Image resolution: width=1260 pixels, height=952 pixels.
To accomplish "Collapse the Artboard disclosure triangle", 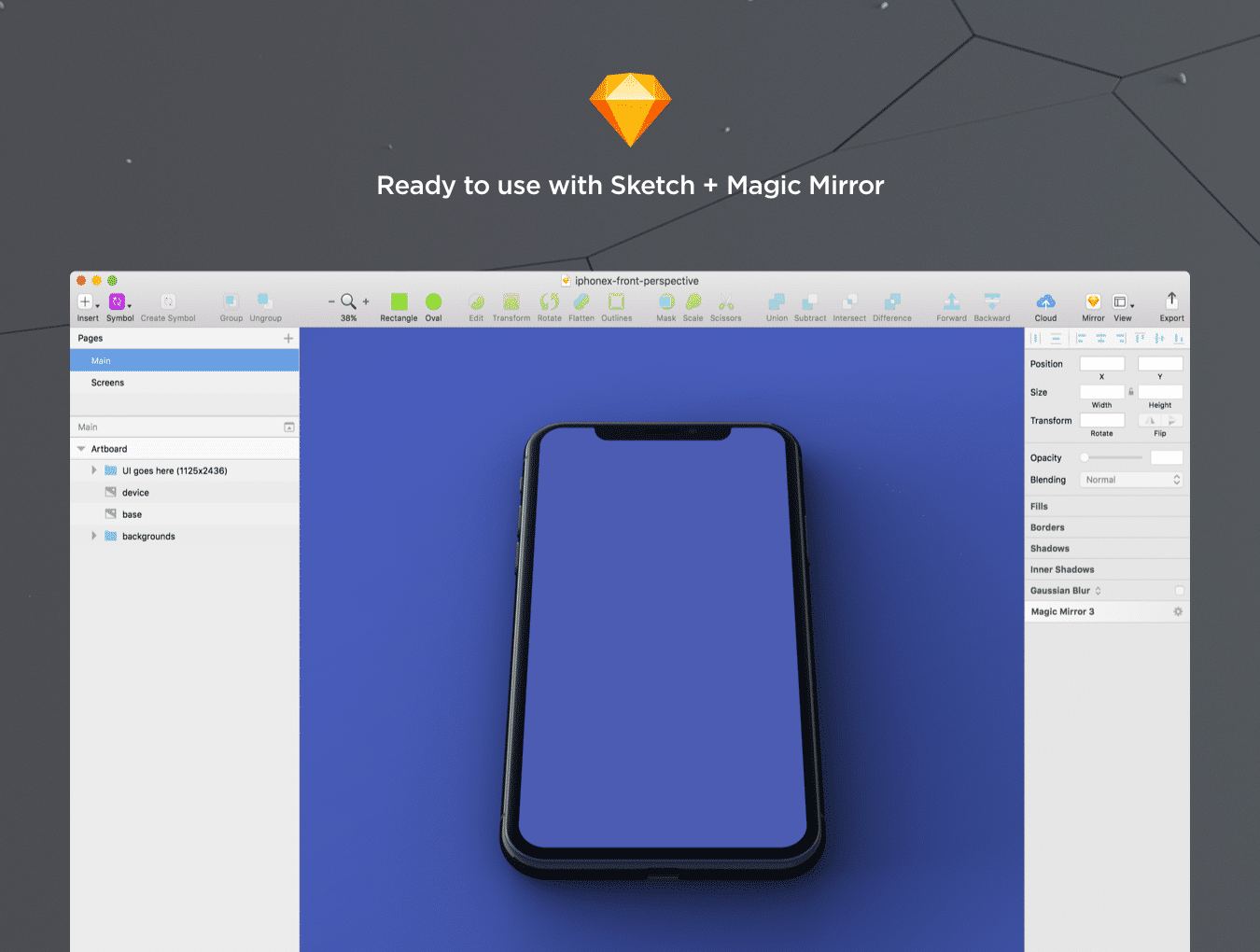I will (81, 449).
